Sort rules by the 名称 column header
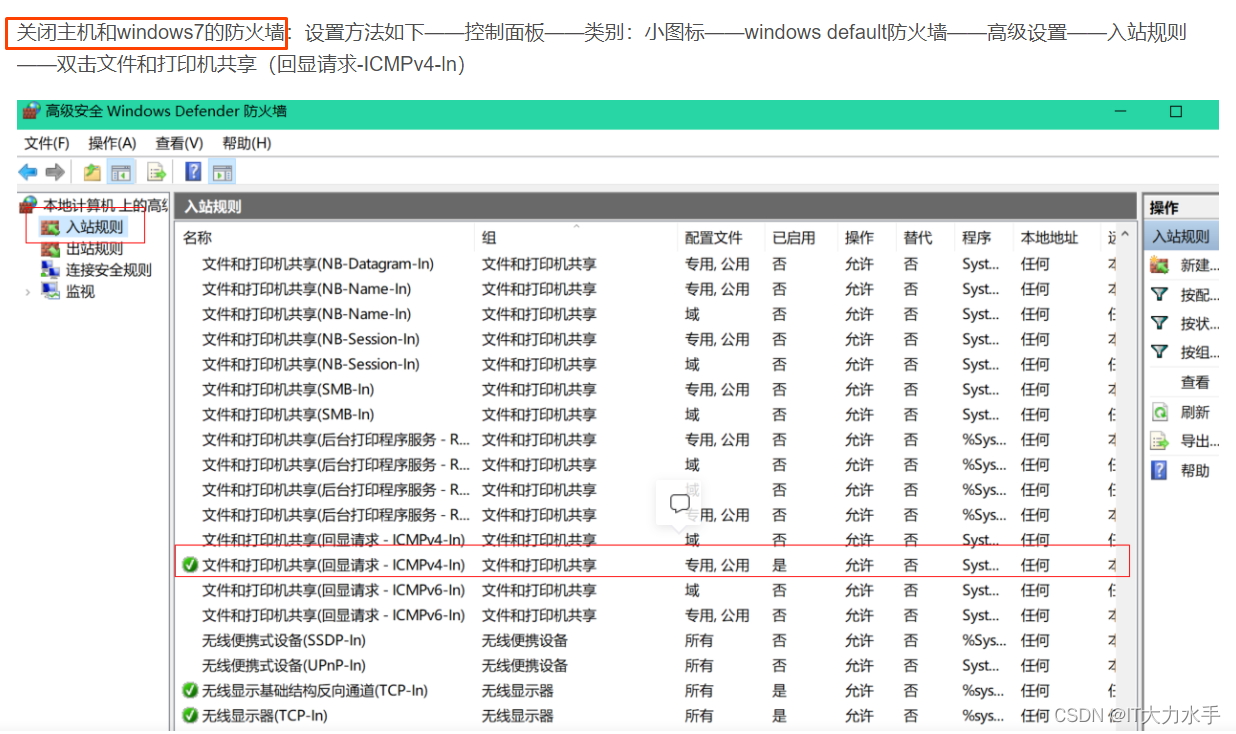Screen dimensions: 1236x734 (197, 237)
